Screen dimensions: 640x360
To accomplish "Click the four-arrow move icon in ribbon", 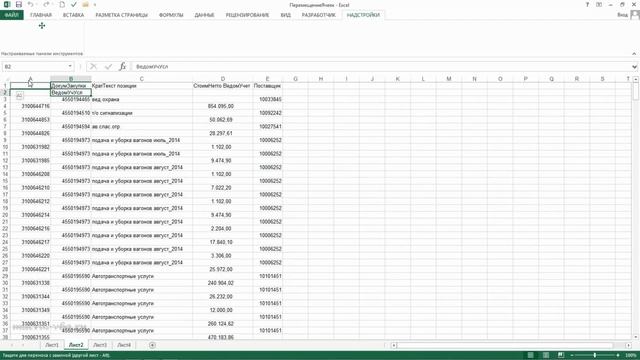I will (42, 26).
